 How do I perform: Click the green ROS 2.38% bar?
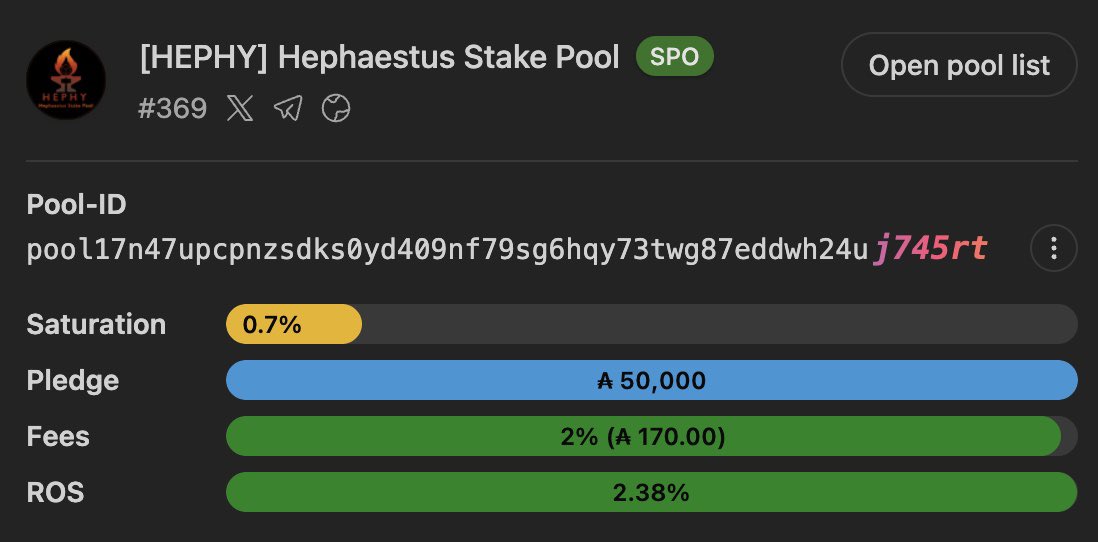point(651,492)
